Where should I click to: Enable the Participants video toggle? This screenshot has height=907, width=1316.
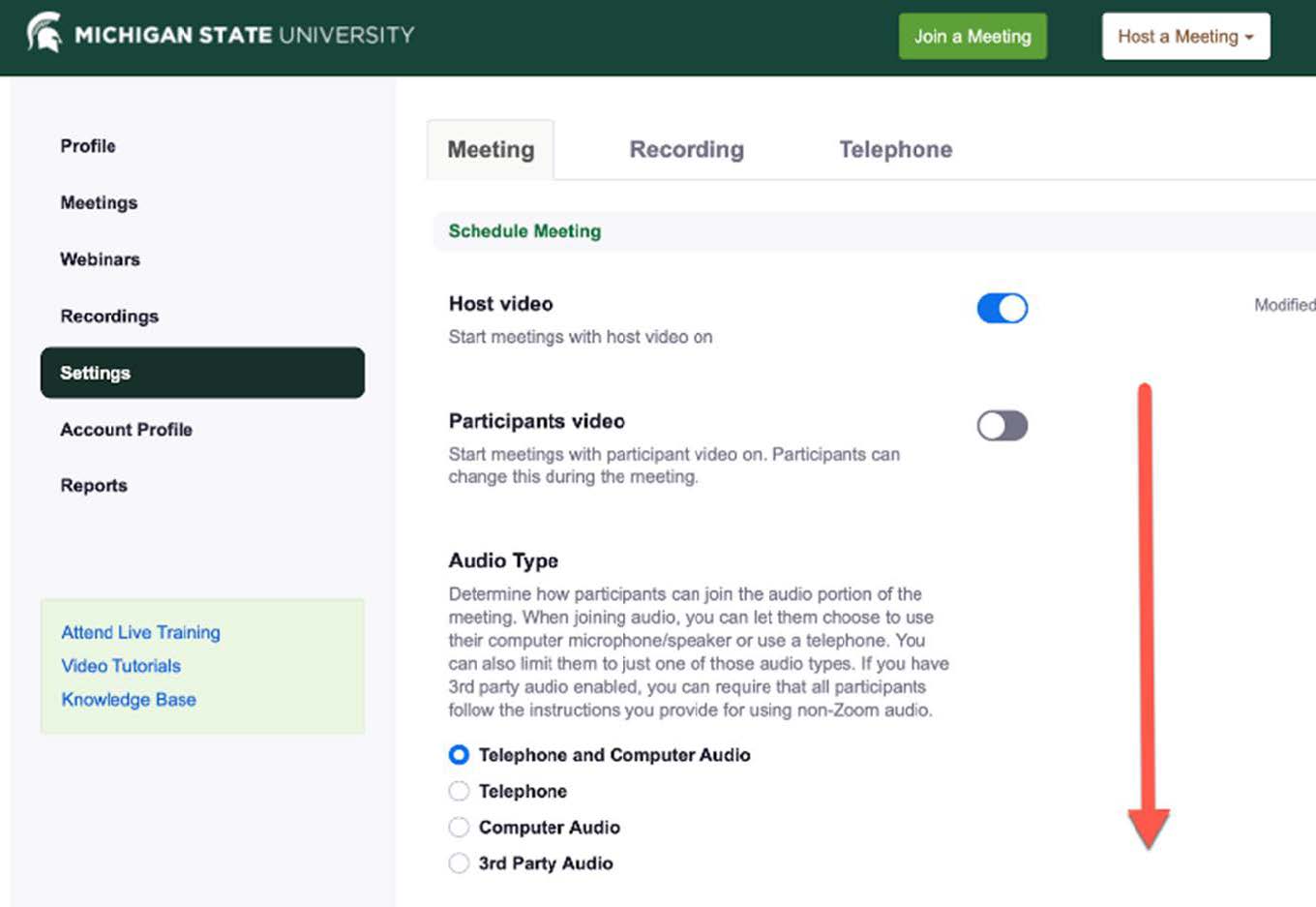point(1002,426)
